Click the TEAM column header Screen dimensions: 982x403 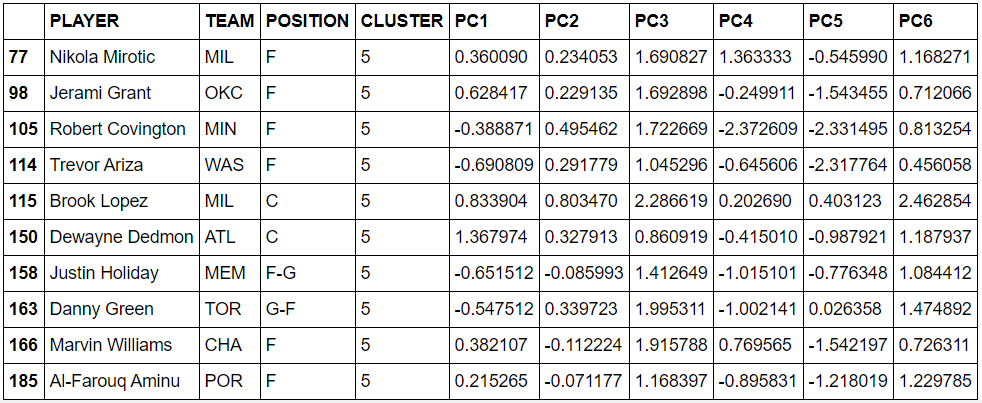pos(230,21)
